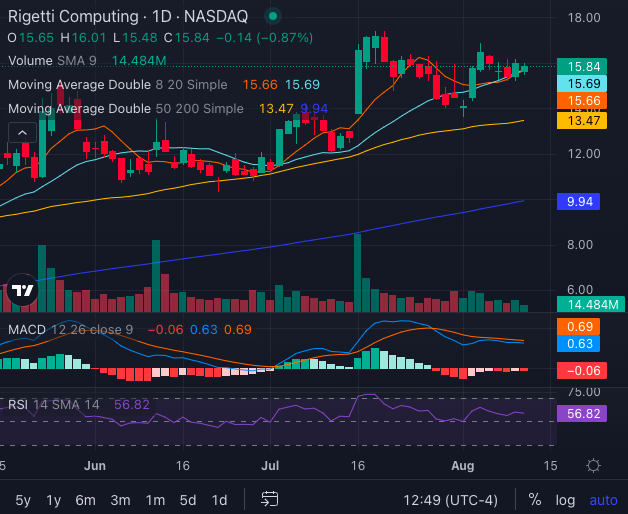Select the 3m time range
Viewport: 628px width, 514px height.
(120, 500)
